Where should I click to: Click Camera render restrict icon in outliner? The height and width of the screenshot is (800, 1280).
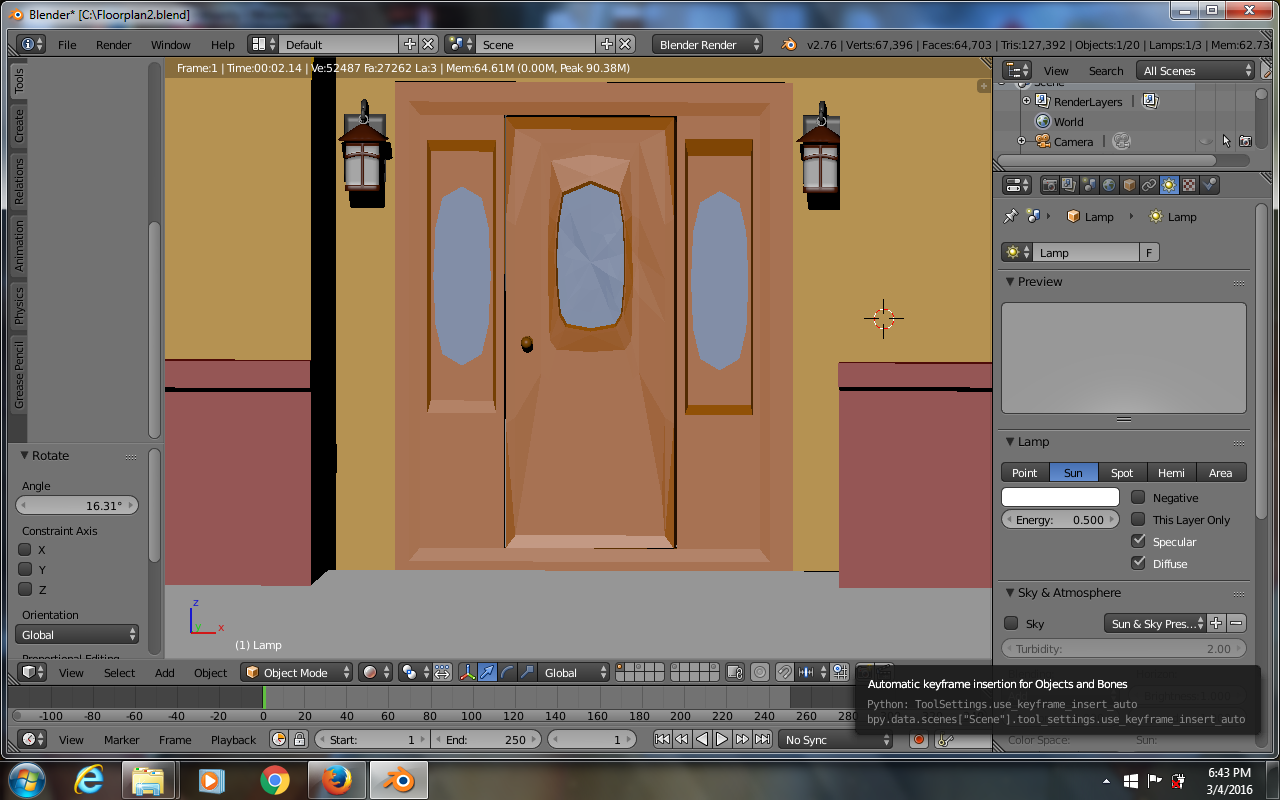(x=1245, y=142)
